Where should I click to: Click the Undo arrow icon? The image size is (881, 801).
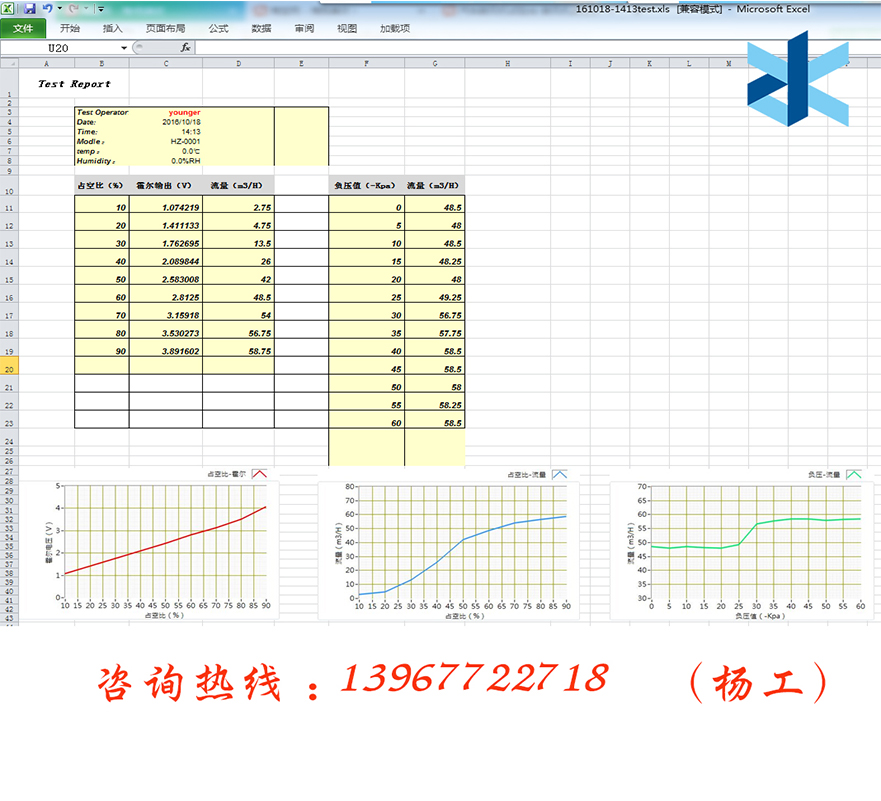[x=47, y=8]
